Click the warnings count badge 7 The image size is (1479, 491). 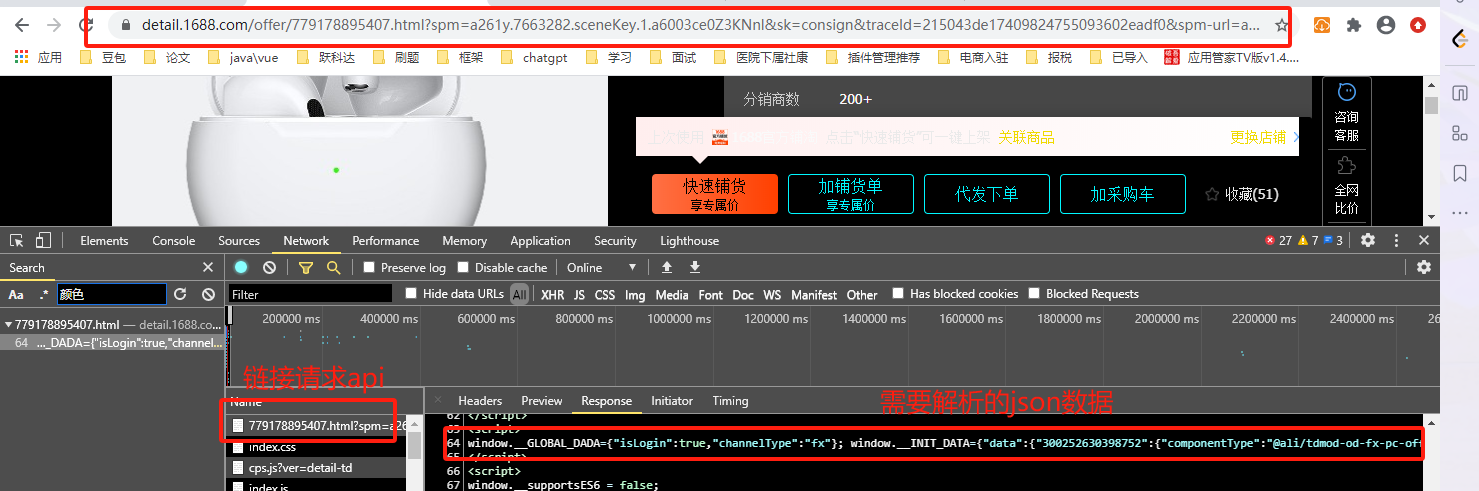tap(1308, 240)
